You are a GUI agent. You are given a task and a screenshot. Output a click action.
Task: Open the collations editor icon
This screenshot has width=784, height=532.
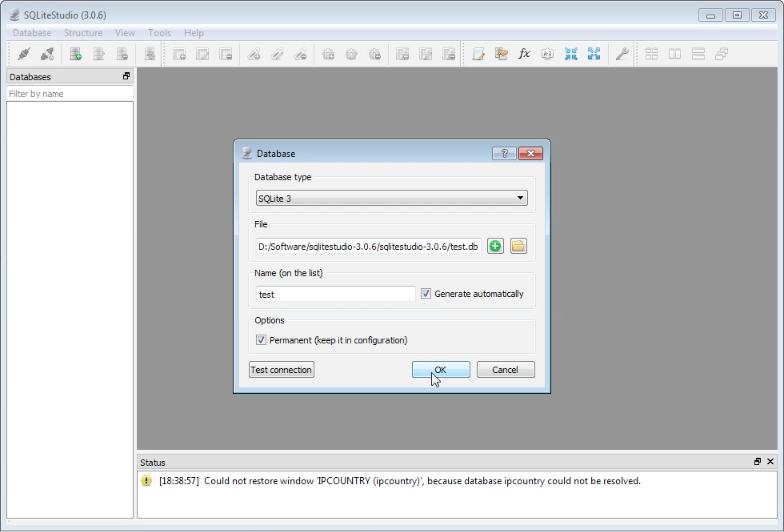point(548,54)
